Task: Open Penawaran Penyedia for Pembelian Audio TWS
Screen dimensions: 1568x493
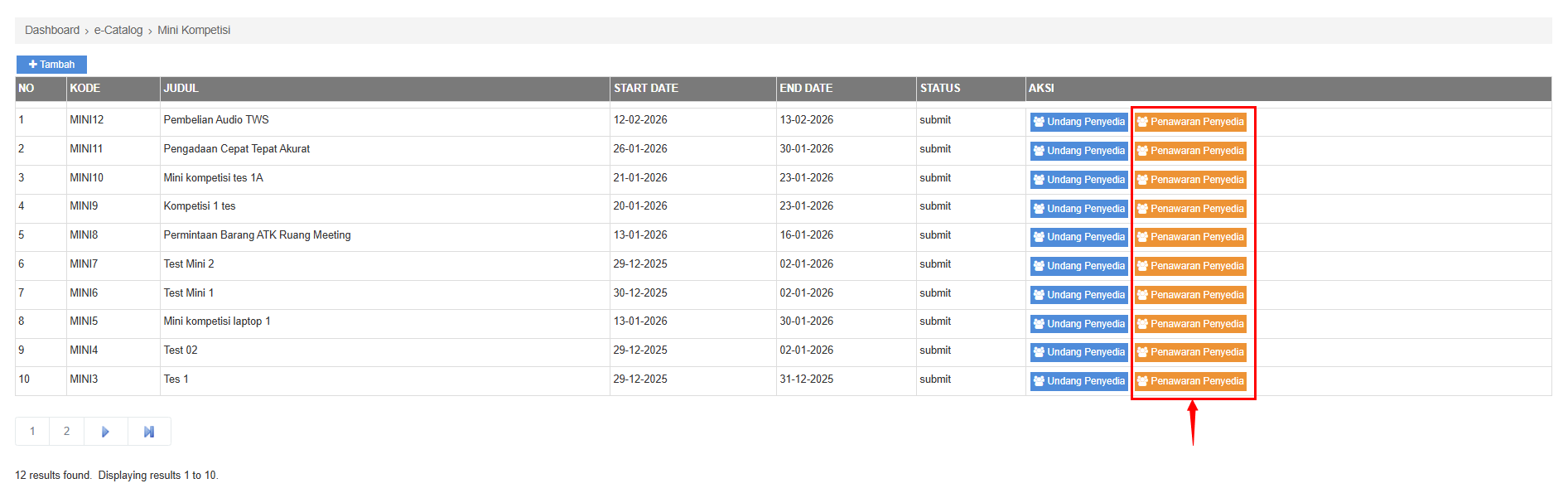Action: tap(1190, 122)
